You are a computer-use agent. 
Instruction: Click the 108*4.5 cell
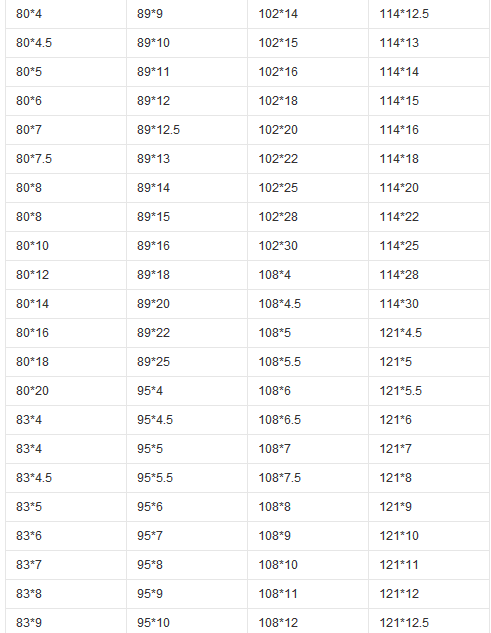click(x=308, y=304)
